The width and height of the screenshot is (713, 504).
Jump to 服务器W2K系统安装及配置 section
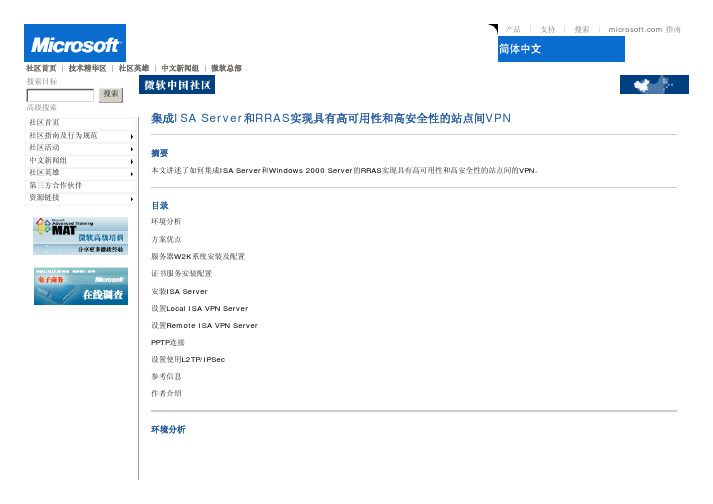[198, 257]
